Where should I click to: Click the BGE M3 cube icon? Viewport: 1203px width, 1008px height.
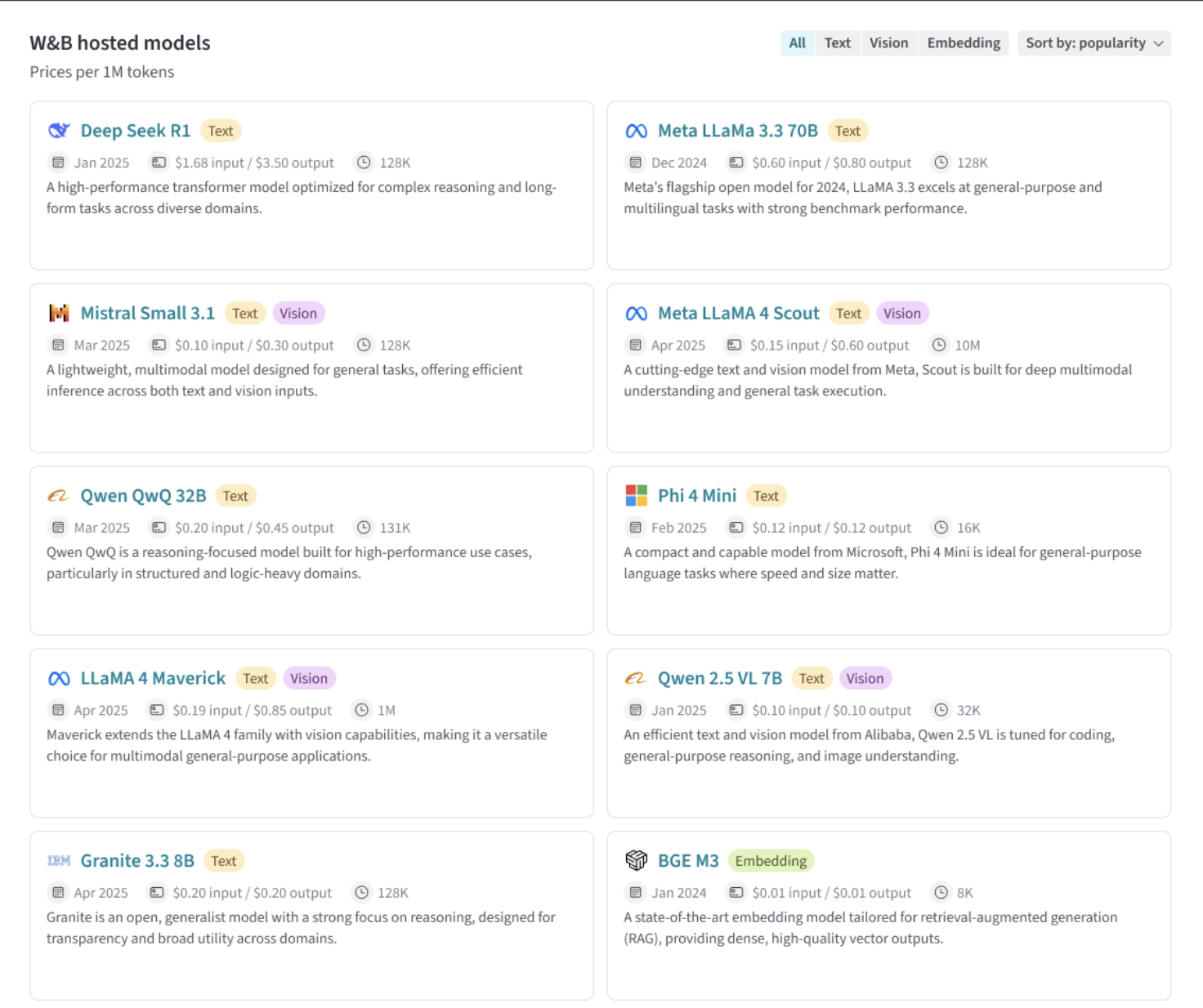(636, 860)
